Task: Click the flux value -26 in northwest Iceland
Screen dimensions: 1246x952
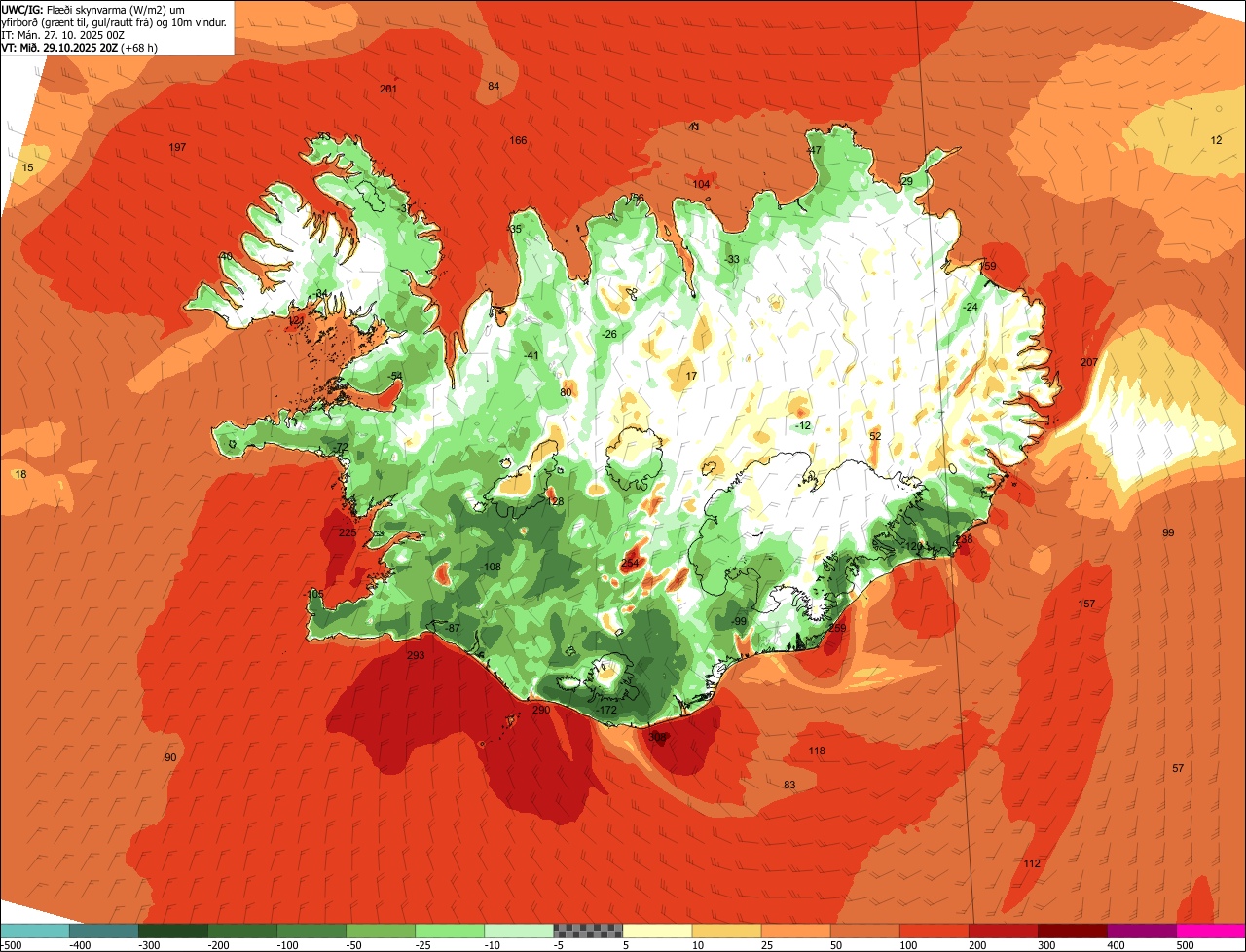Action: (609, 334)
